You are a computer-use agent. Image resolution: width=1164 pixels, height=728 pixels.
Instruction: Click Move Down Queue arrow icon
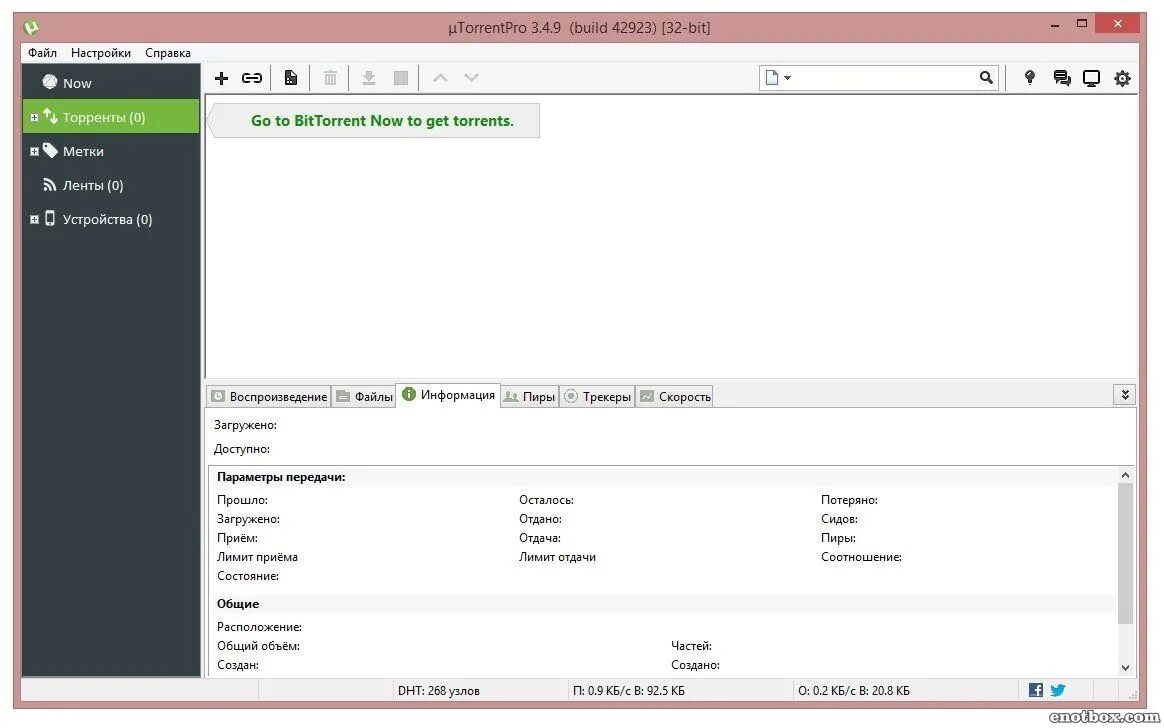point(471,77)
